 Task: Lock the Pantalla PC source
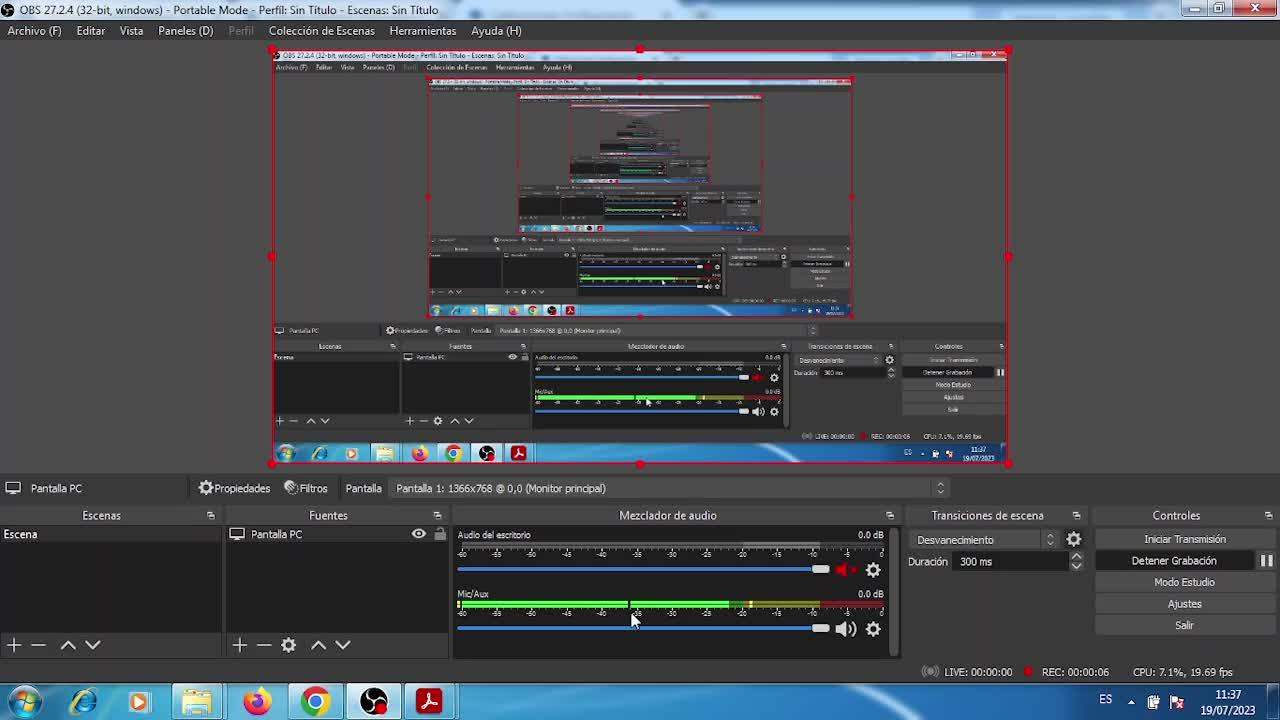(439, 534)
